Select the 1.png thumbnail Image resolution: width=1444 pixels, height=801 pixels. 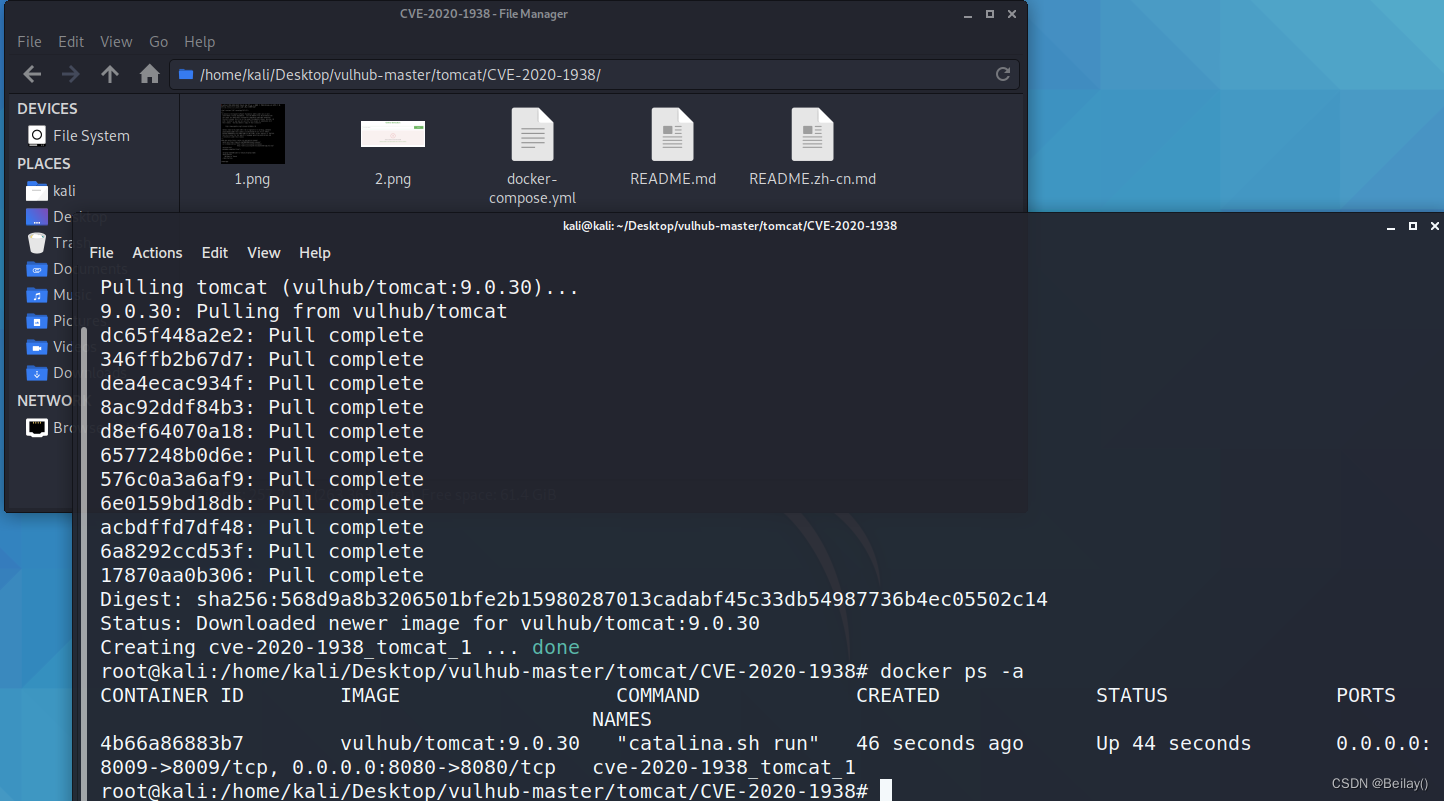click(x=252, y=134)
